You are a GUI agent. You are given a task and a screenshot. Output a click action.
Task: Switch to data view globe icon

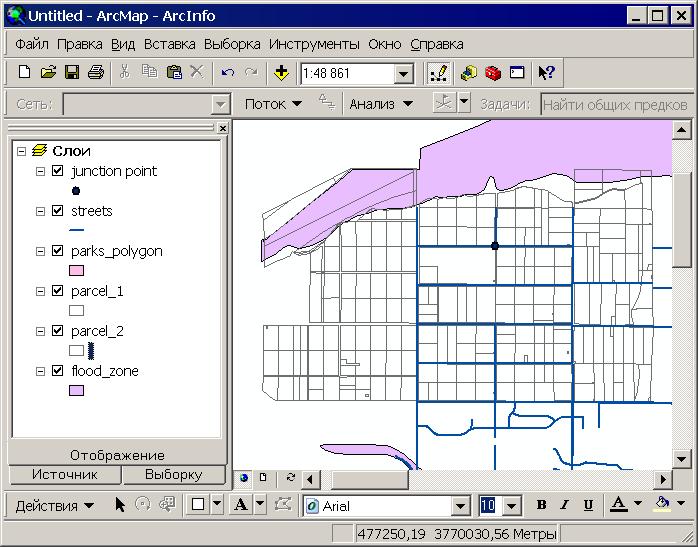click(x=243, y=478)
